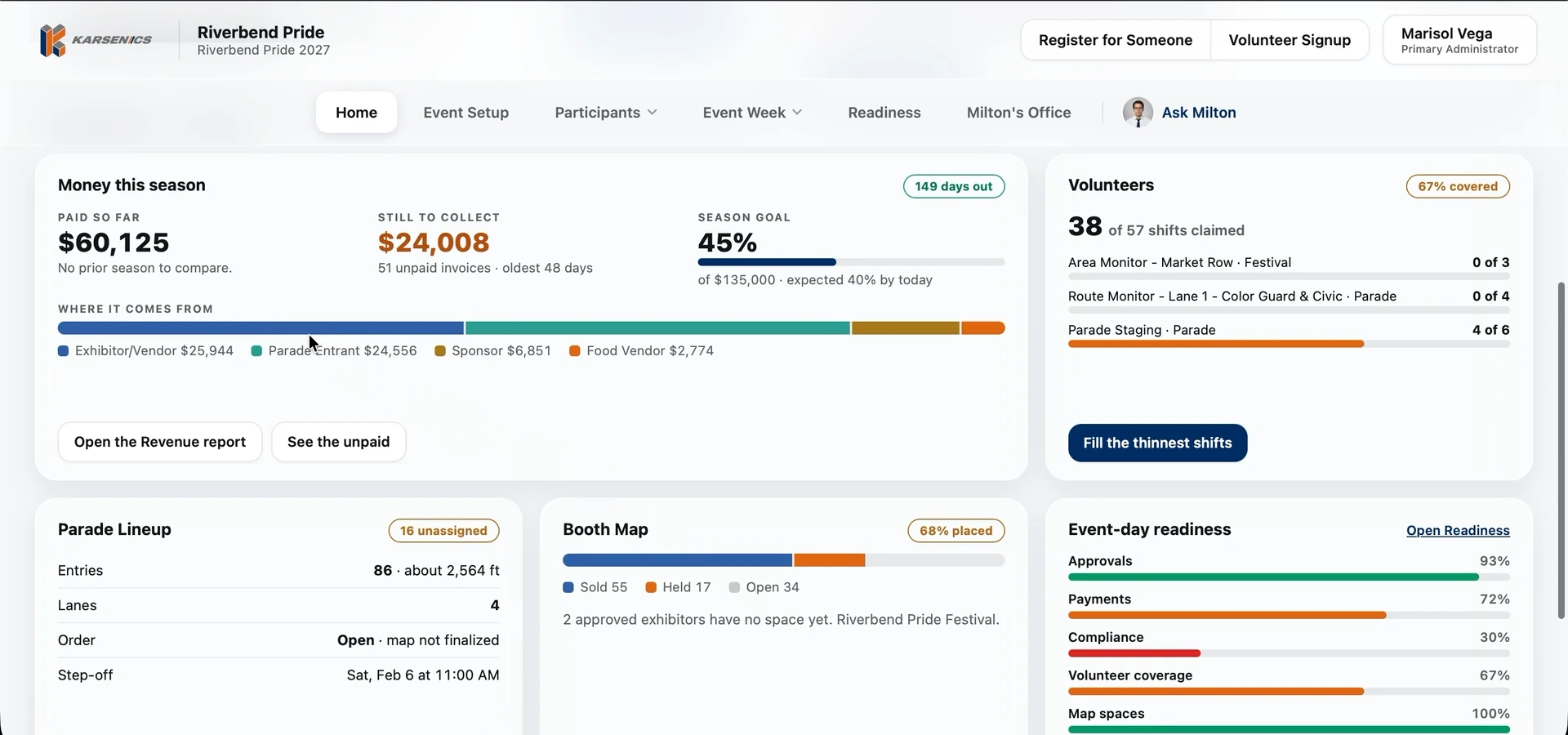Viewport: 1568px width, 735px height.
Task: Open the Revenue report
Action: (160, 442)
